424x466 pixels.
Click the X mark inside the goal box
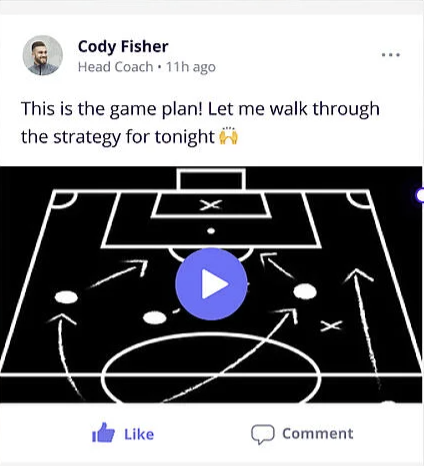211,205
